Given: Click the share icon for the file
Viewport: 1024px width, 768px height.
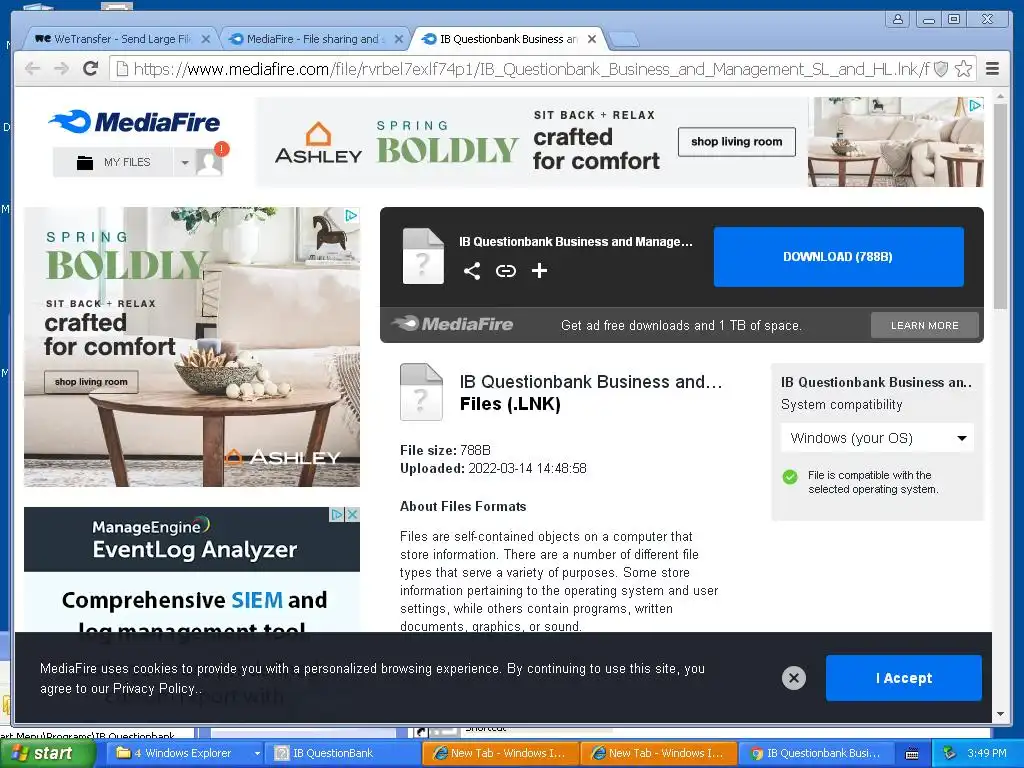Looking at the screenshot, I should click(472, 270).
